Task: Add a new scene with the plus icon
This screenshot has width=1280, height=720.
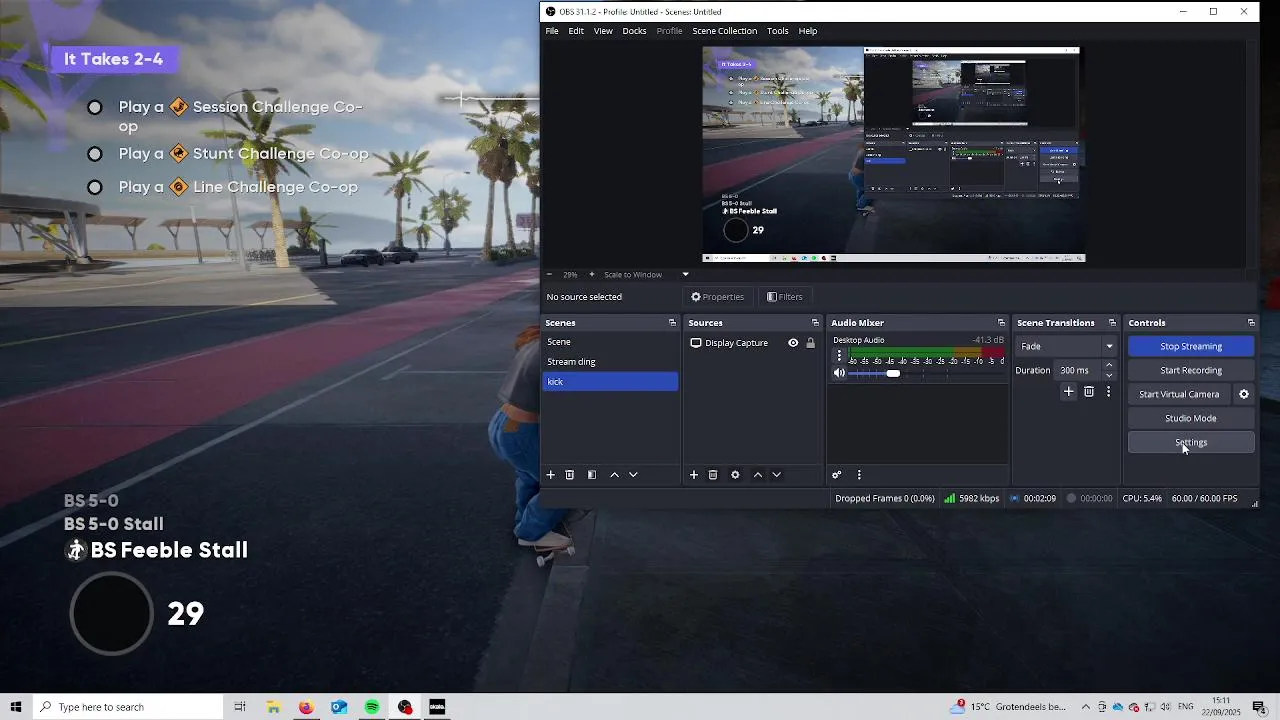Action: (x=550, y=475)
